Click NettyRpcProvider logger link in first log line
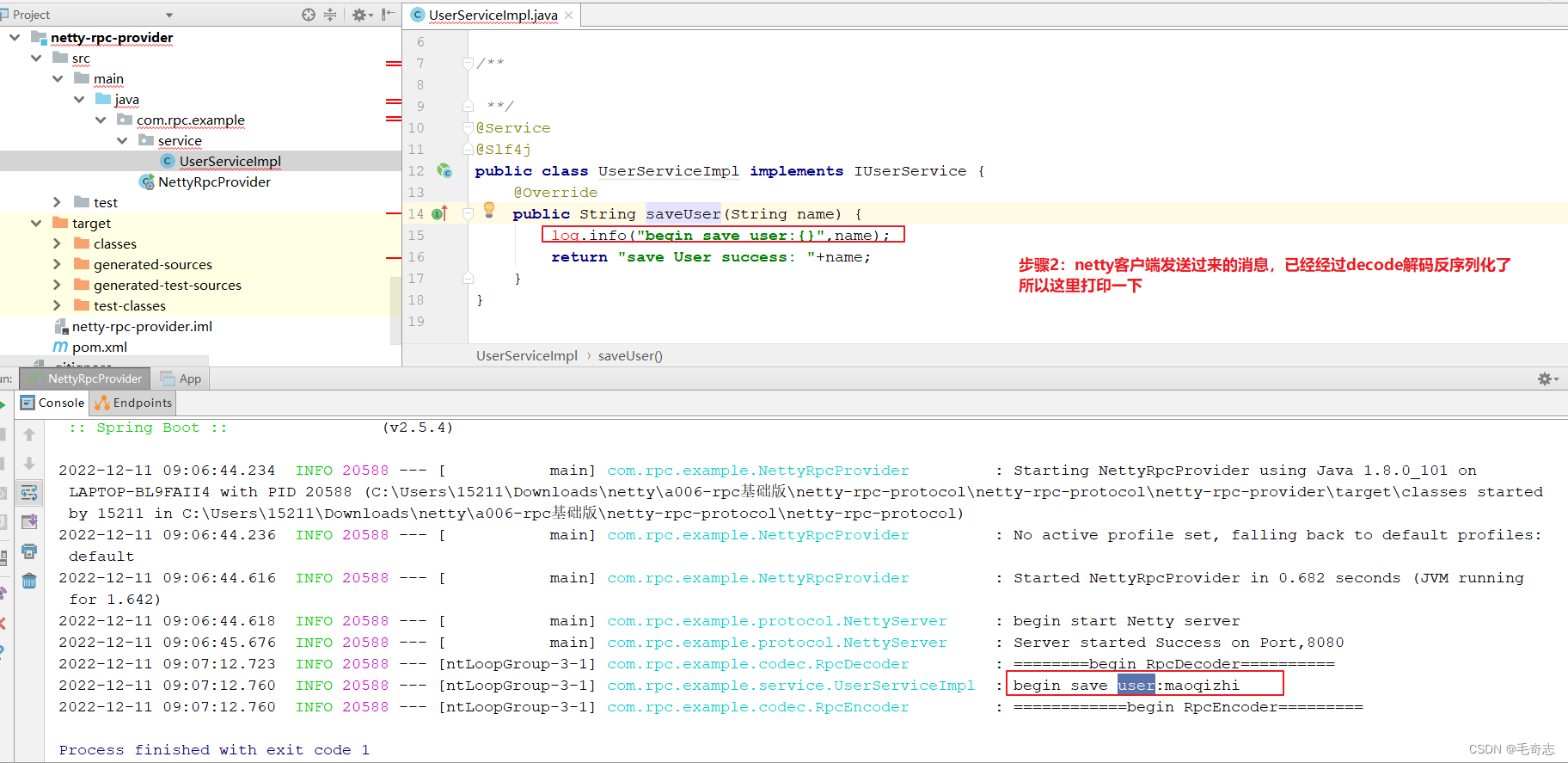1568x763 pixels. pos(757,471)
